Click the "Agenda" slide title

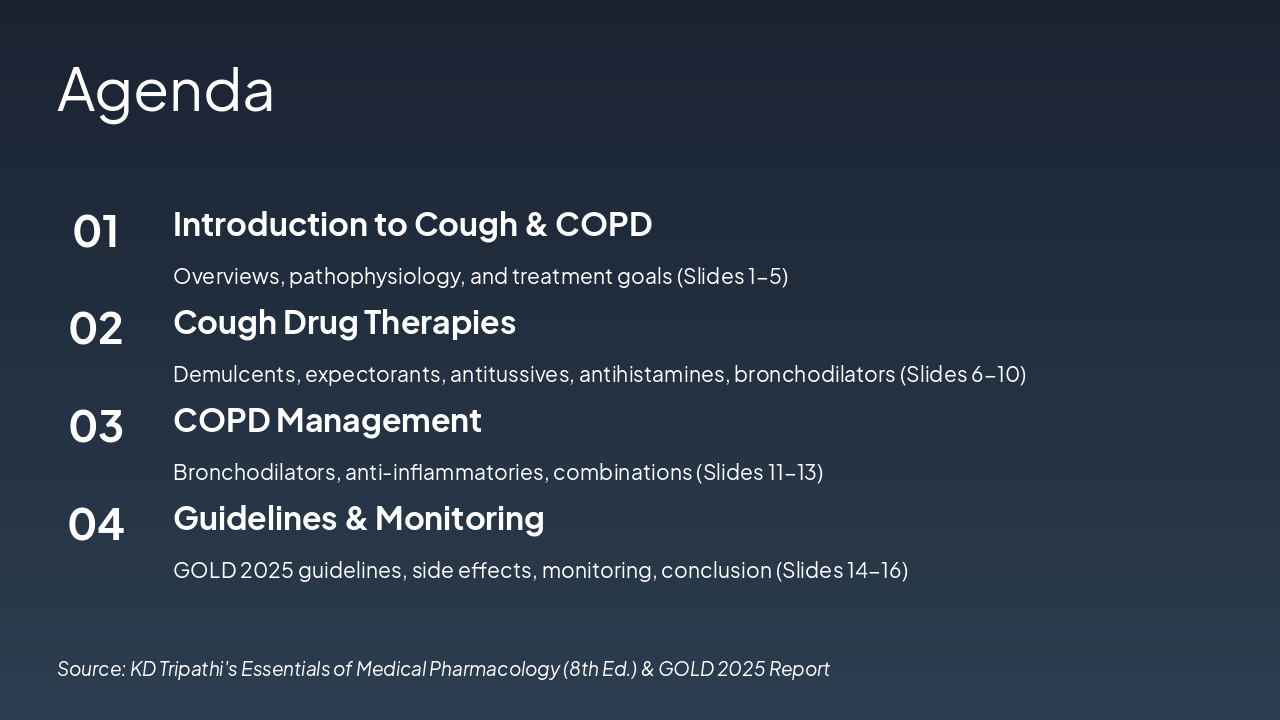point(166,90)
